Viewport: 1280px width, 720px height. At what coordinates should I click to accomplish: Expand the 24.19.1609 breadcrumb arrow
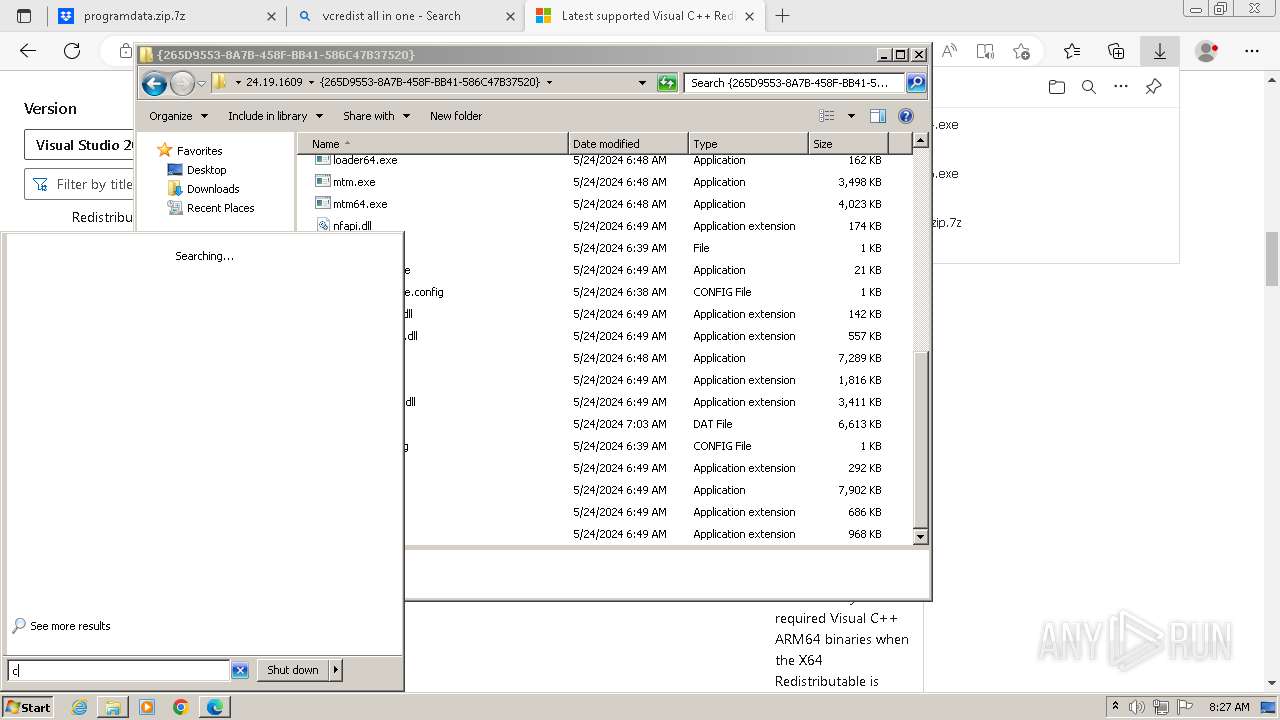(x=311, y=82)
